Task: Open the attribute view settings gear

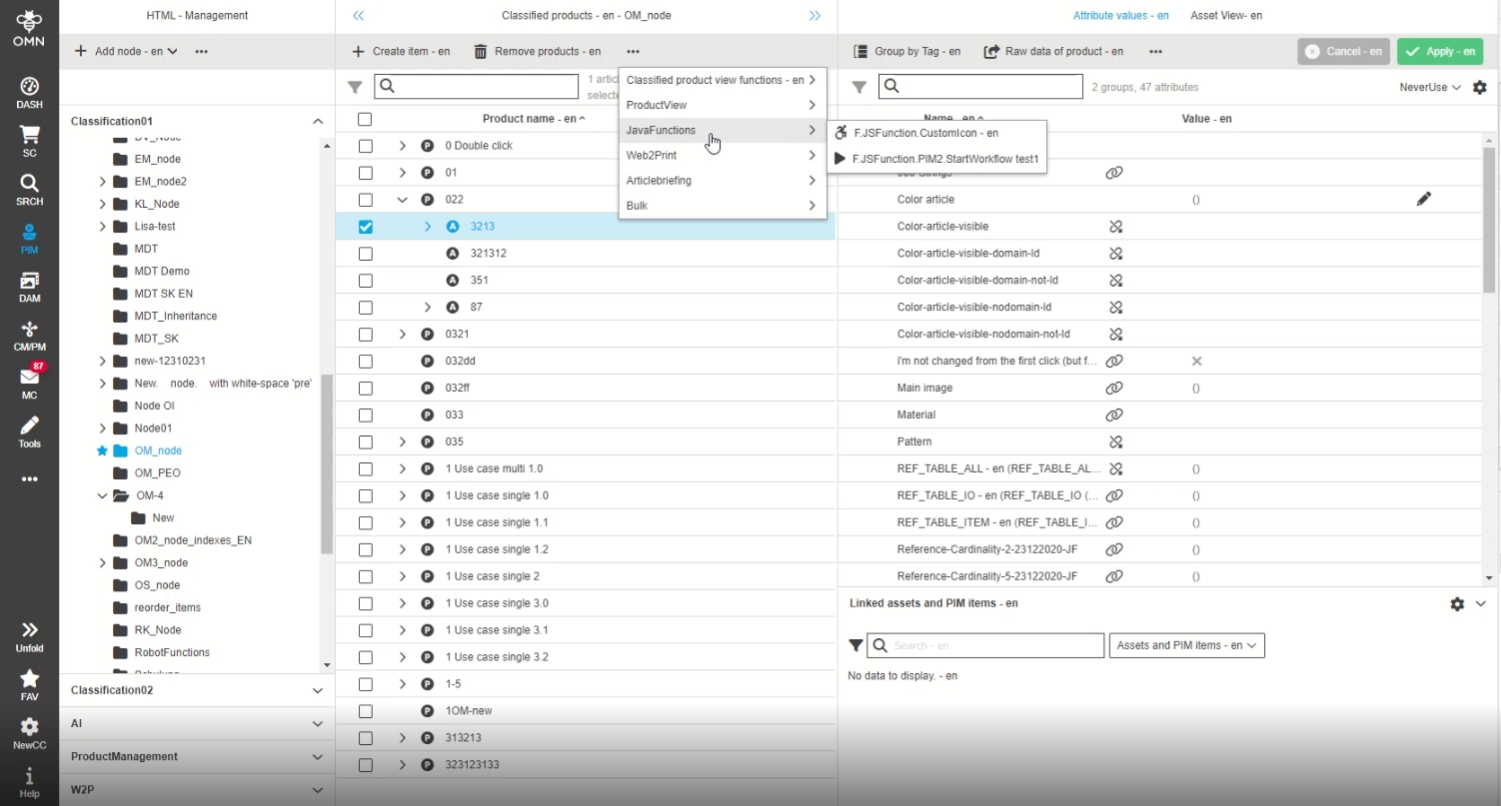Action: 1480,87
